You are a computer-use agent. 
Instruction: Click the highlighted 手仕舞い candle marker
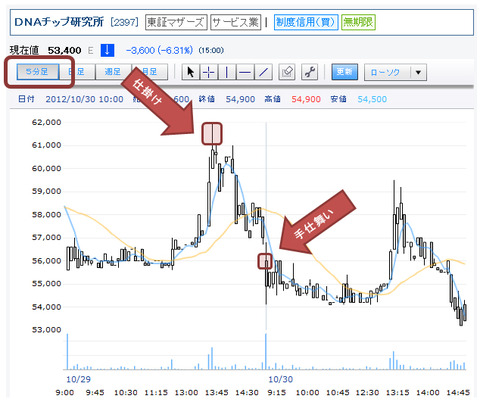pyautogui.click(x=265, y=261)
